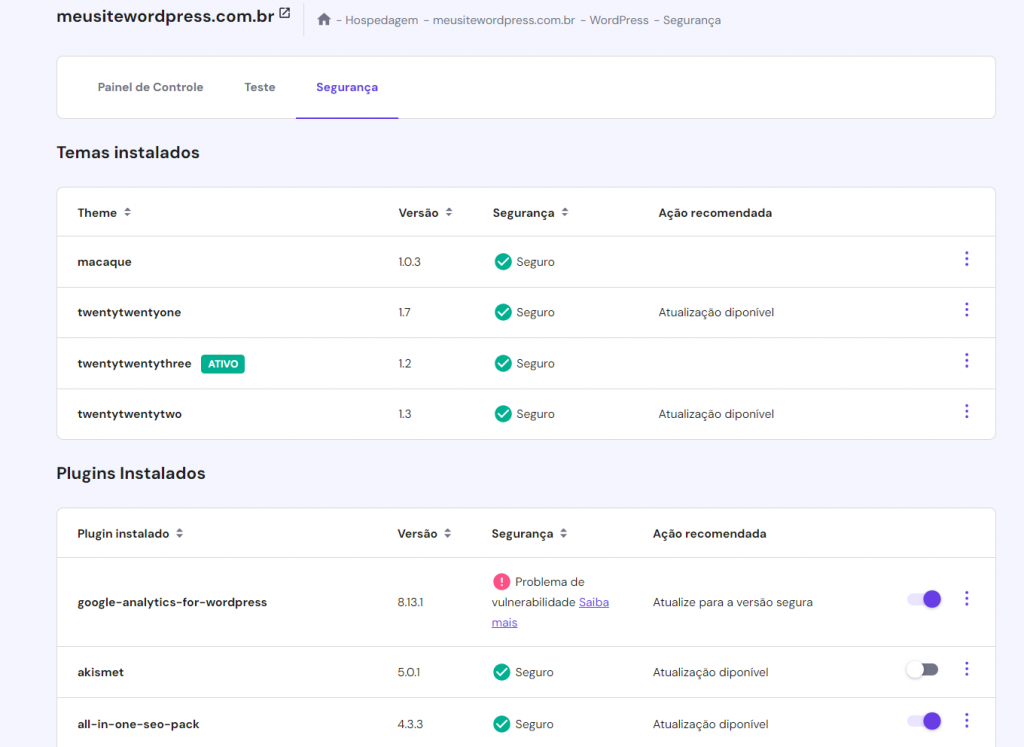Viewport: 1024px width, 747px height.
Task: Click green check icon in macaque row
Action: 503,262
